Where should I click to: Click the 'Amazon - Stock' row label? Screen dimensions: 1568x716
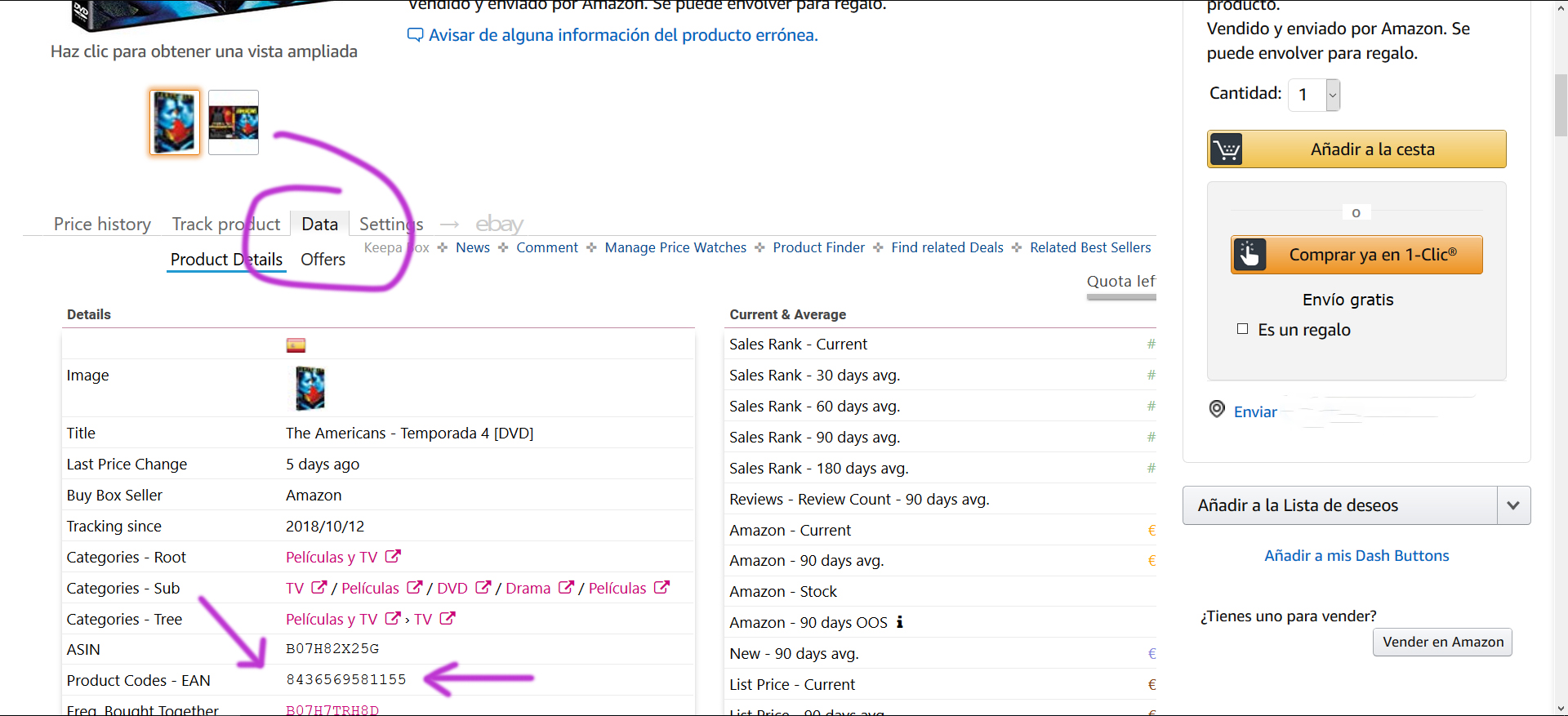[x=782, y=592]
